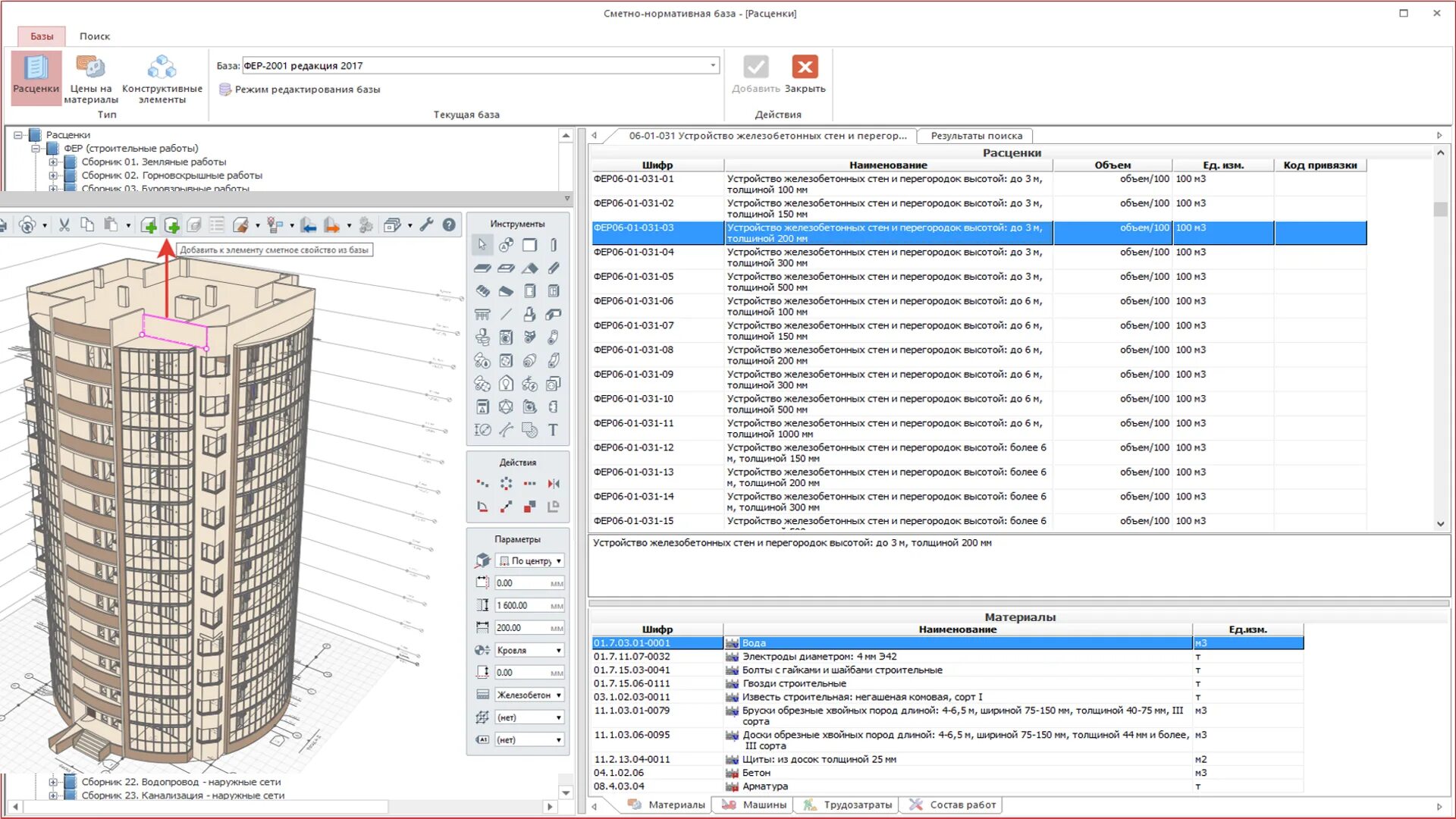Open the База ФЕР-2001 dropdown
1456x819 pixels.
click(x=712, y=66)
